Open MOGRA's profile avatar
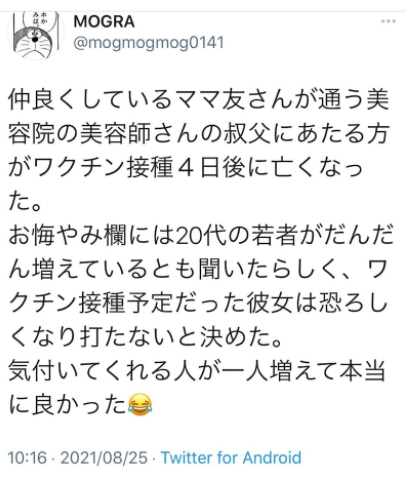 click(x=36, y=35)
